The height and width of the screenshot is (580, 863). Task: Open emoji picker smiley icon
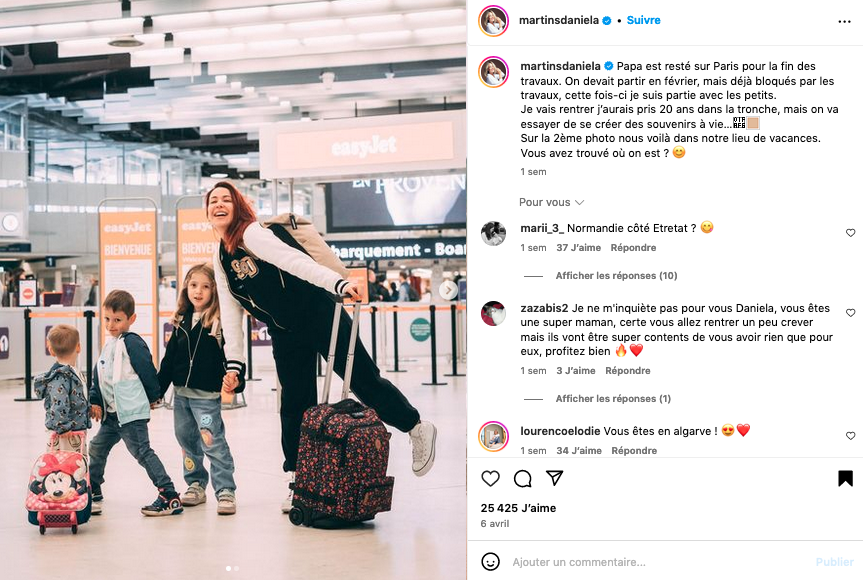coord(490,562)
